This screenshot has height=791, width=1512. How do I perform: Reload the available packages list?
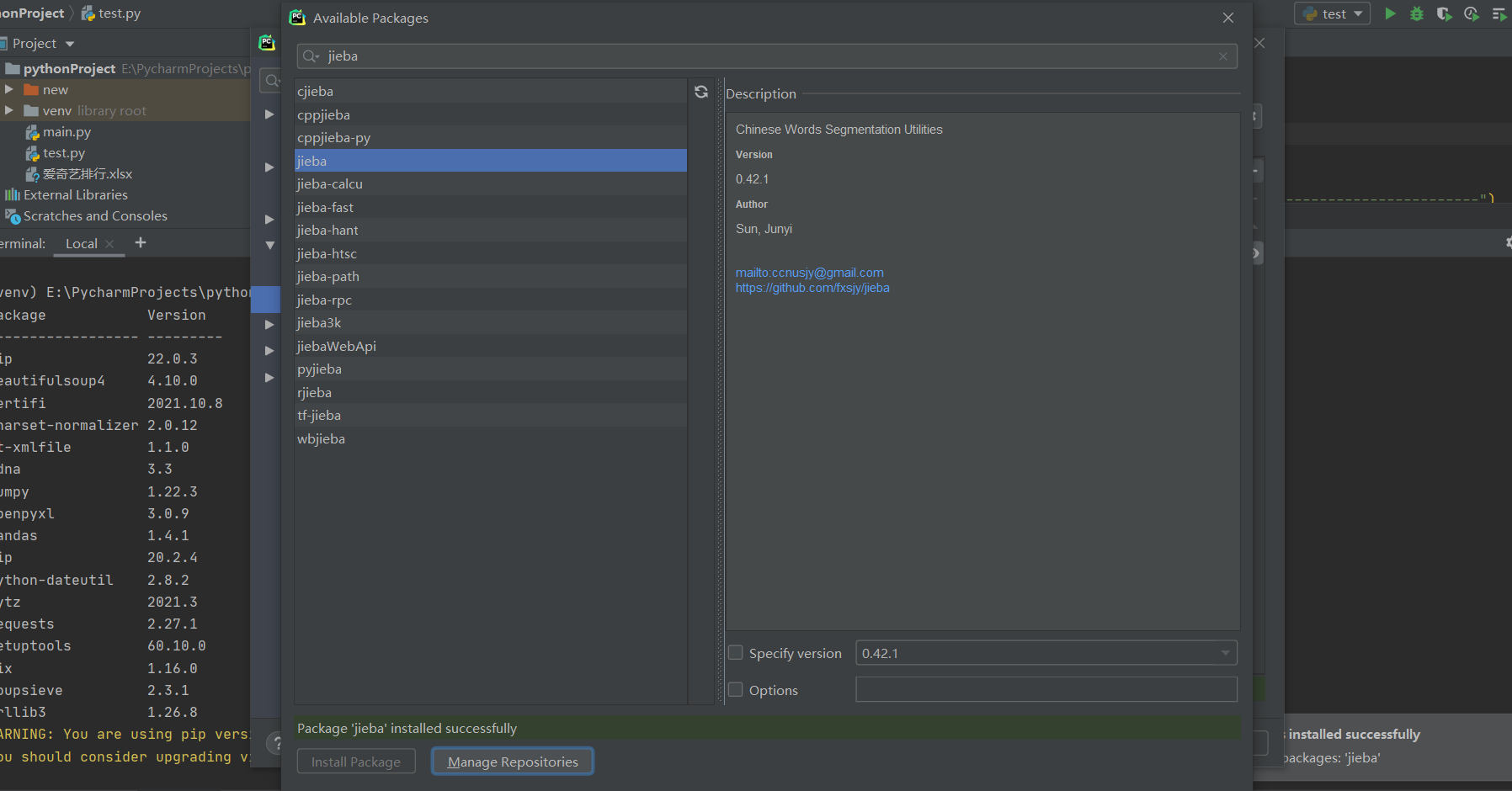pos(701,92)
